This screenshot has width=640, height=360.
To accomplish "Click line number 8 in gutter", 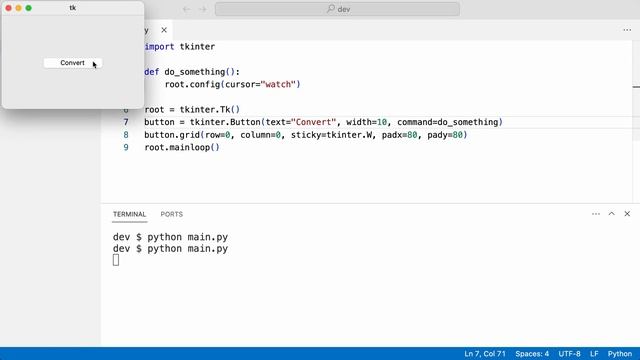I will click(126, 135).
